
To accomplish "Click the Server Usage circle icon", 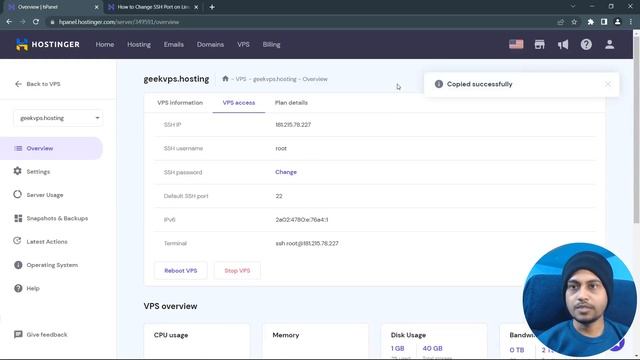I will coord(18,195).
